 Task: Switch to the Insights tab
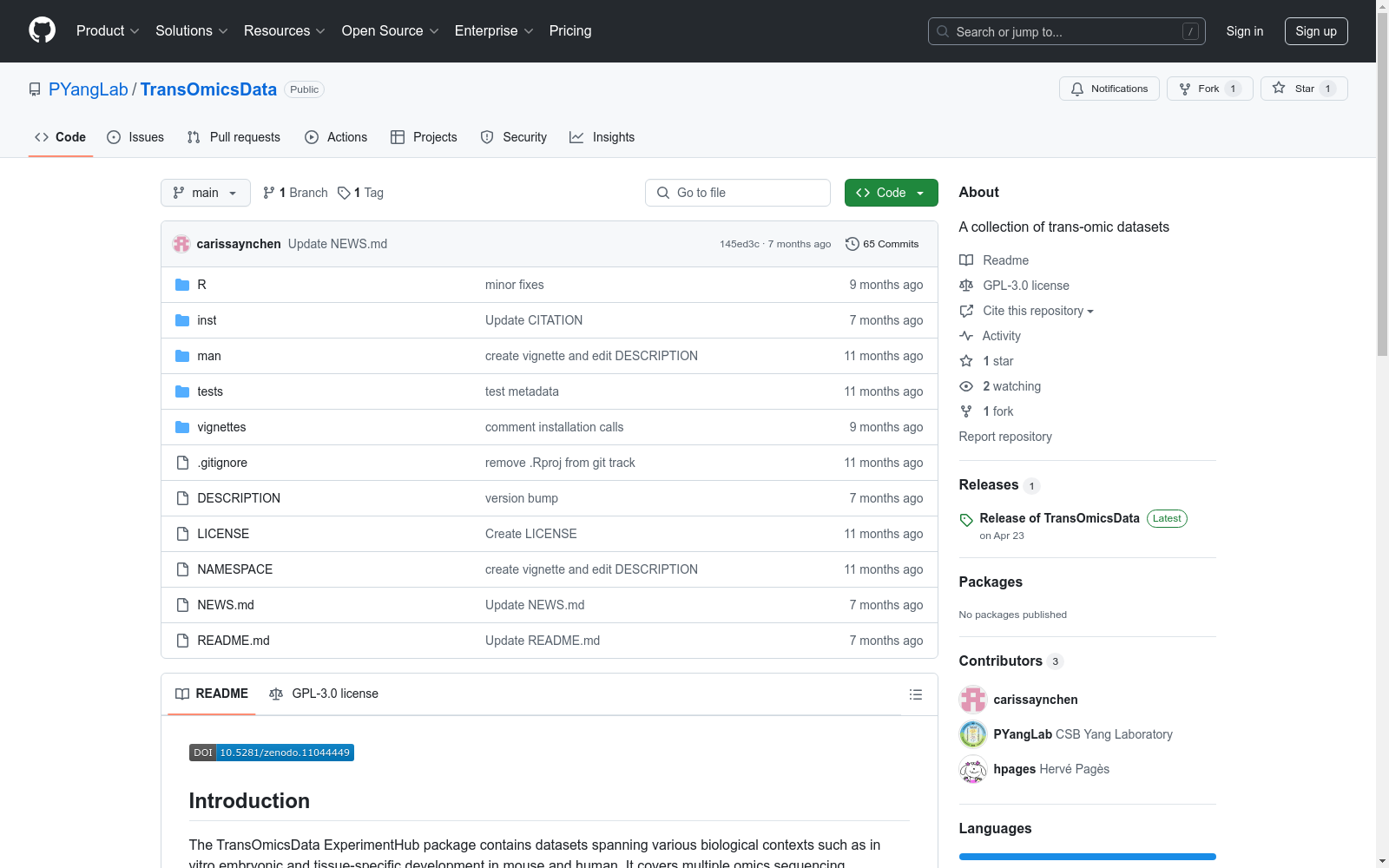click(602, 137)
